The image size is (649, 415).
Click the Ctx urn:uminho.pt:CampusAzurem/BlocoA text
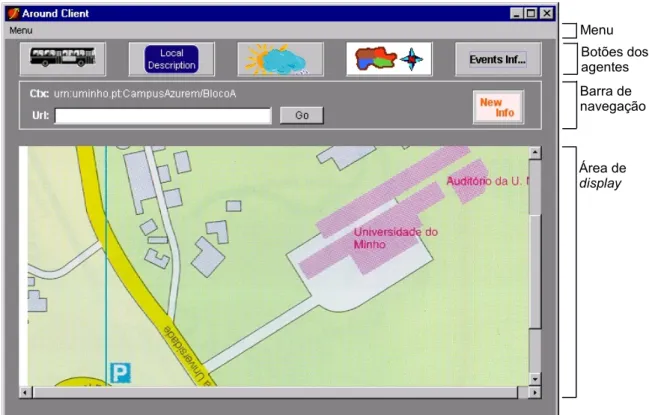click(133, 94)
